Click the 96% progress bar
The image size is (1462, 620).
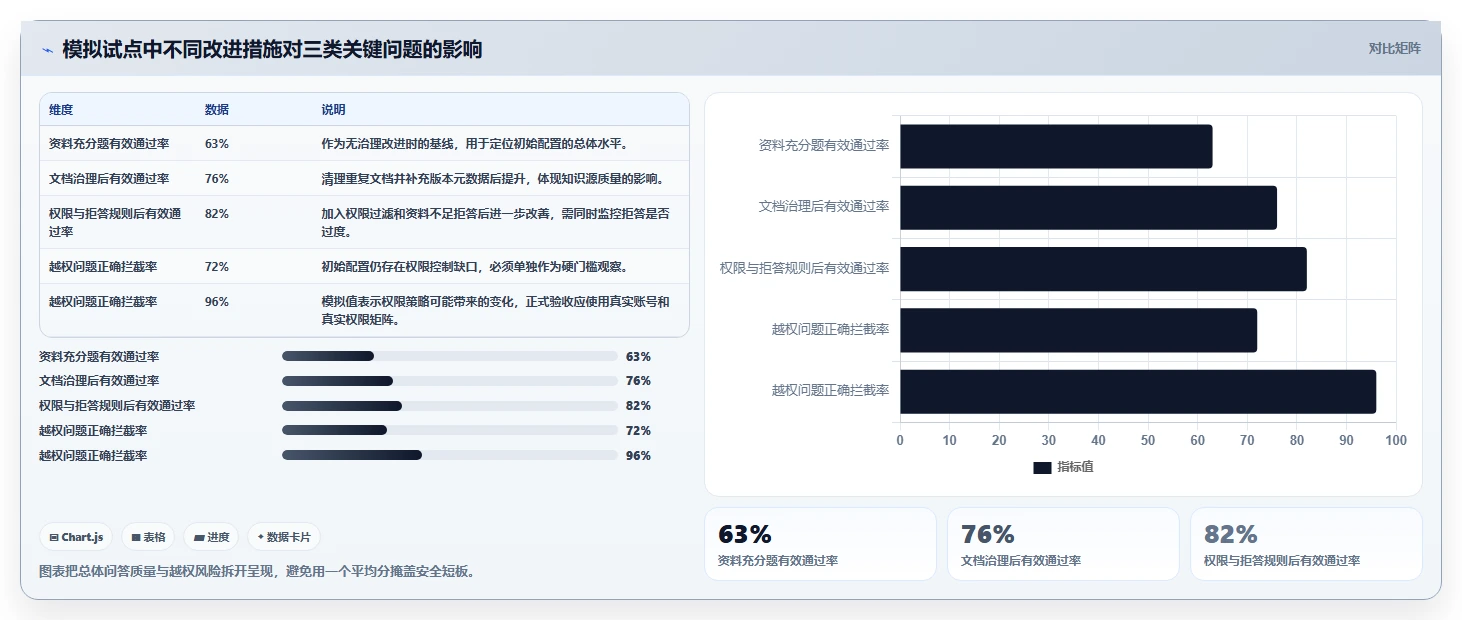click(x=449, y=455)
